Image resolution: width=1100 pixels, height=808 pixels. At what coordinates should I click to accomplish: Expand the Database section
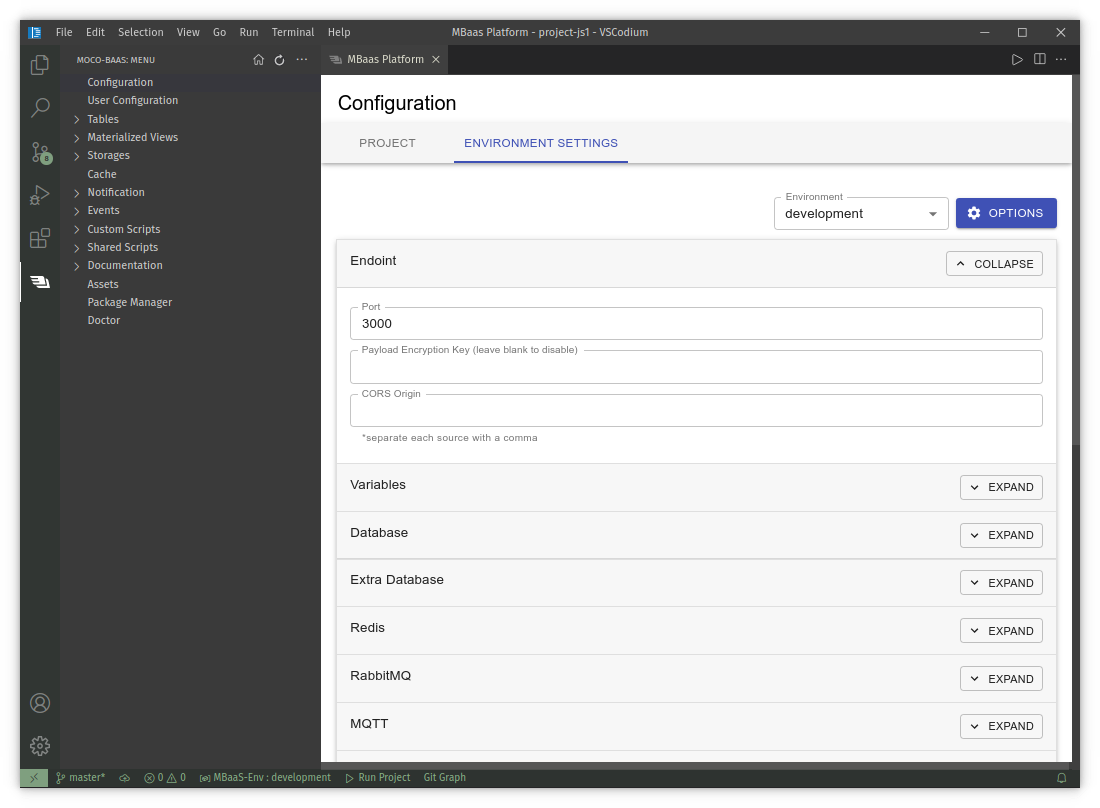pos(1001,535)
